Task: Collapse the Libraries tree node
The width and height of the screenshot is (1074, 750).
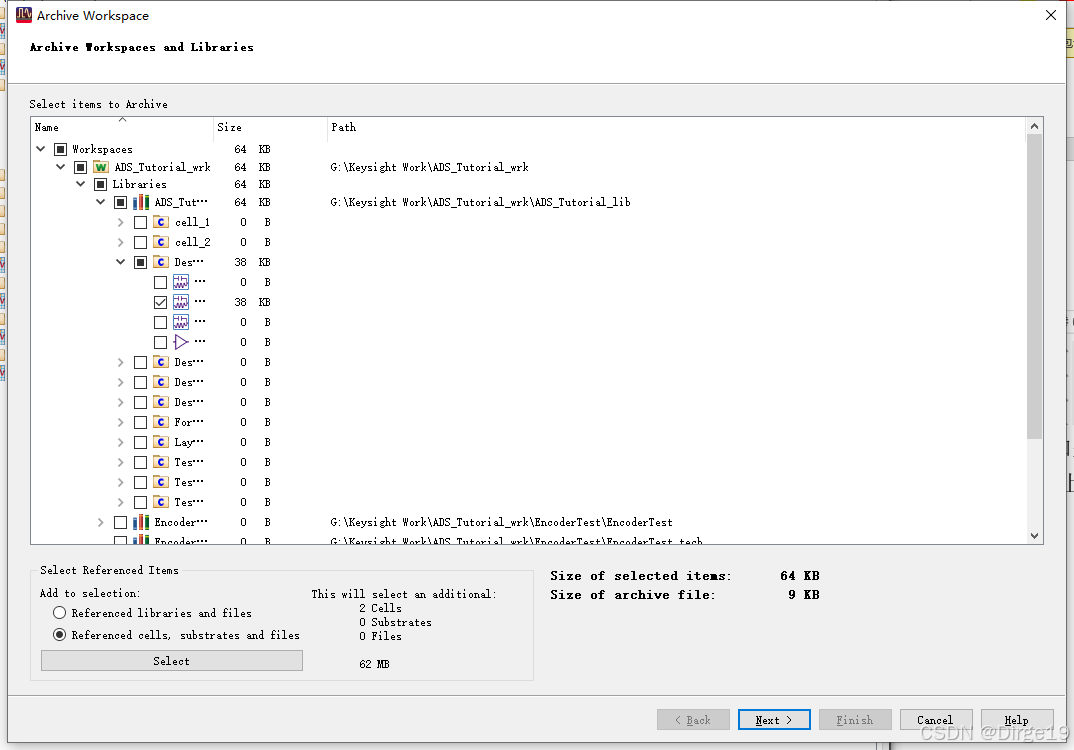Action: 80,183
